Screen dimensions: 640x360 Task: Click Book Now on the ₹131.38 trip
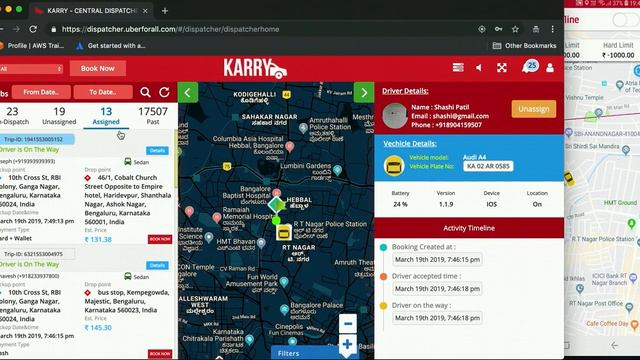[x=160, y=239]
